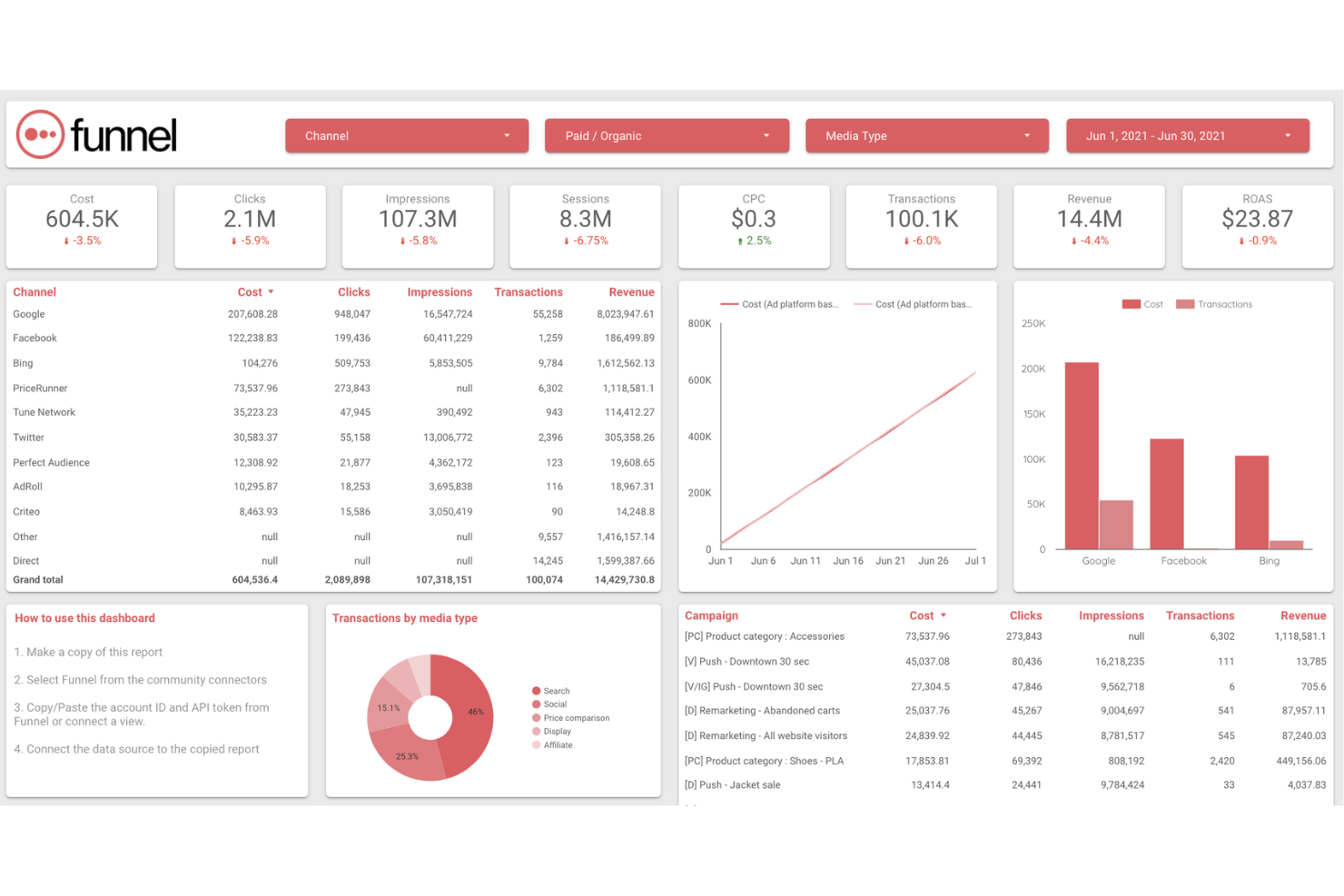Select the [PC] Product category : Accessories row
Image resolution: width=1344 pixels, height=896 pixels.
coord(1005,636)
